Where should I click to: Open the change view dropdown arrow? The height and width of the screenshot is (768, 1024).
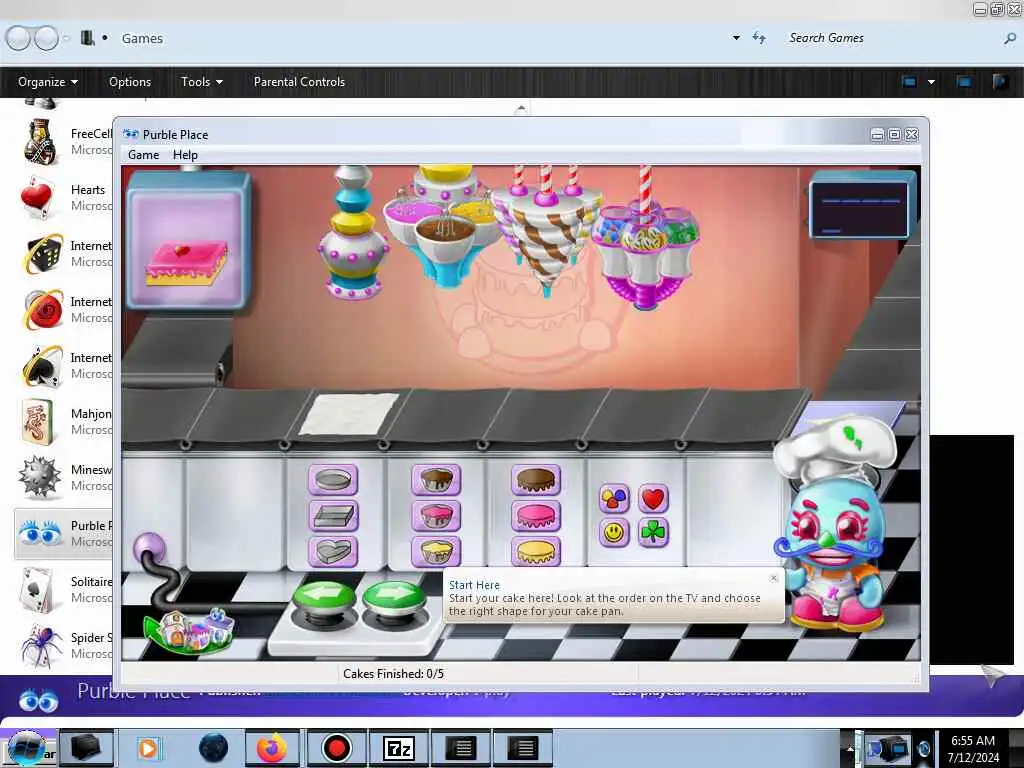931,82
